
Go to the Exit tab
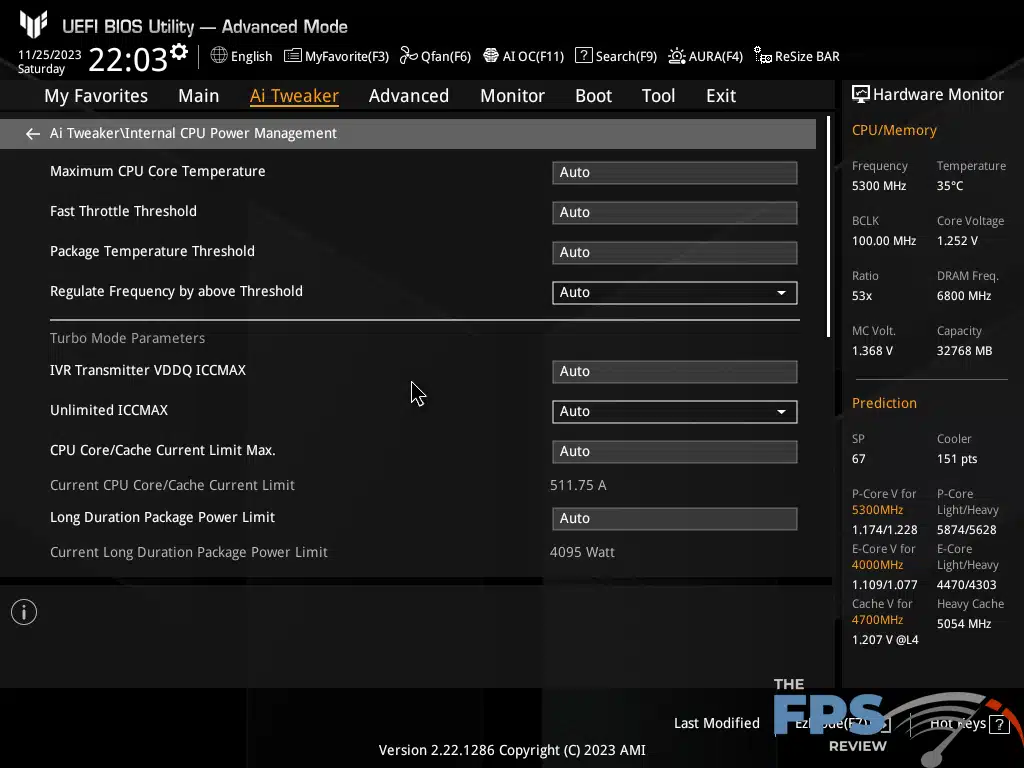pos(721,96)
